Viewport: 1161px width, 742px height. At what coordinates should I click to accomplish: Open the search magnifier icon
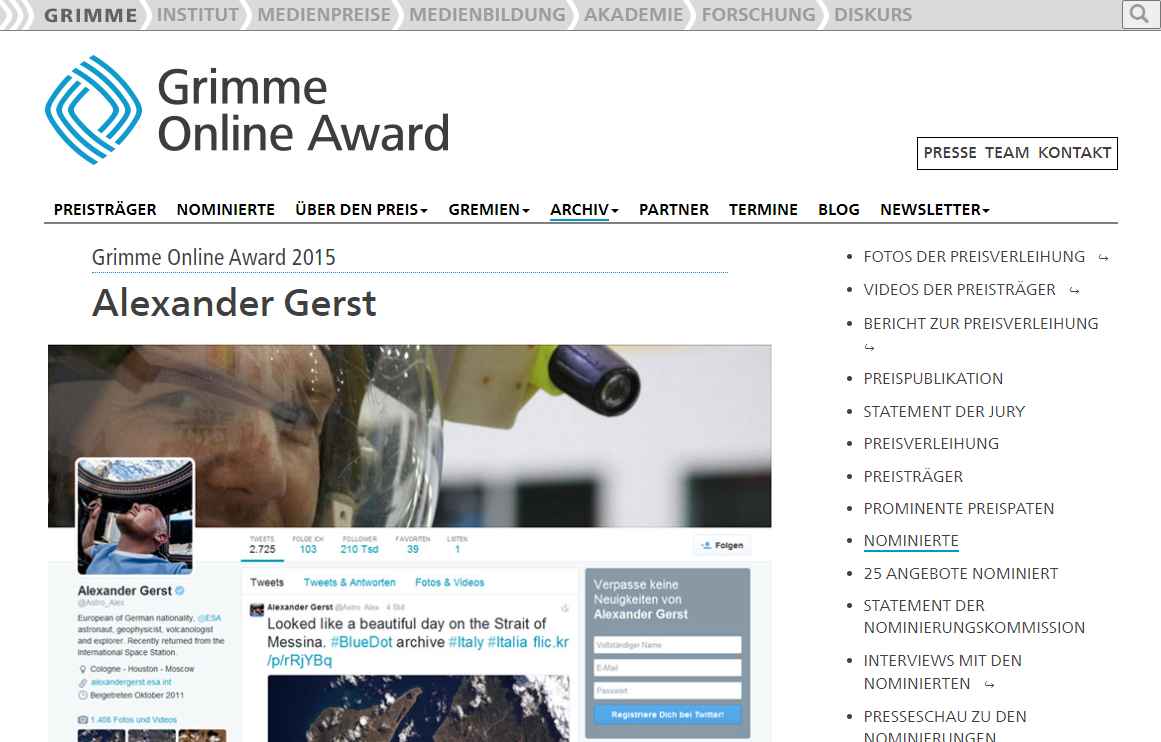(1140, 15)
